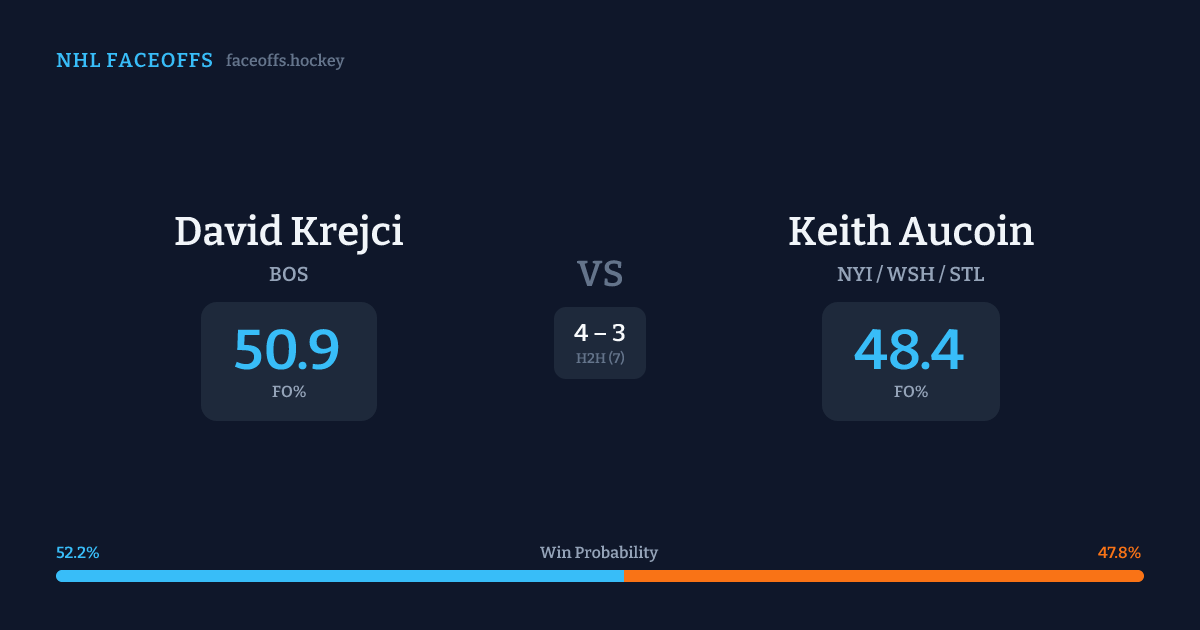Click the blue segment of probability bar
Screen dimensions: 1200x630
pyautogui.click(x=340, y=576)
